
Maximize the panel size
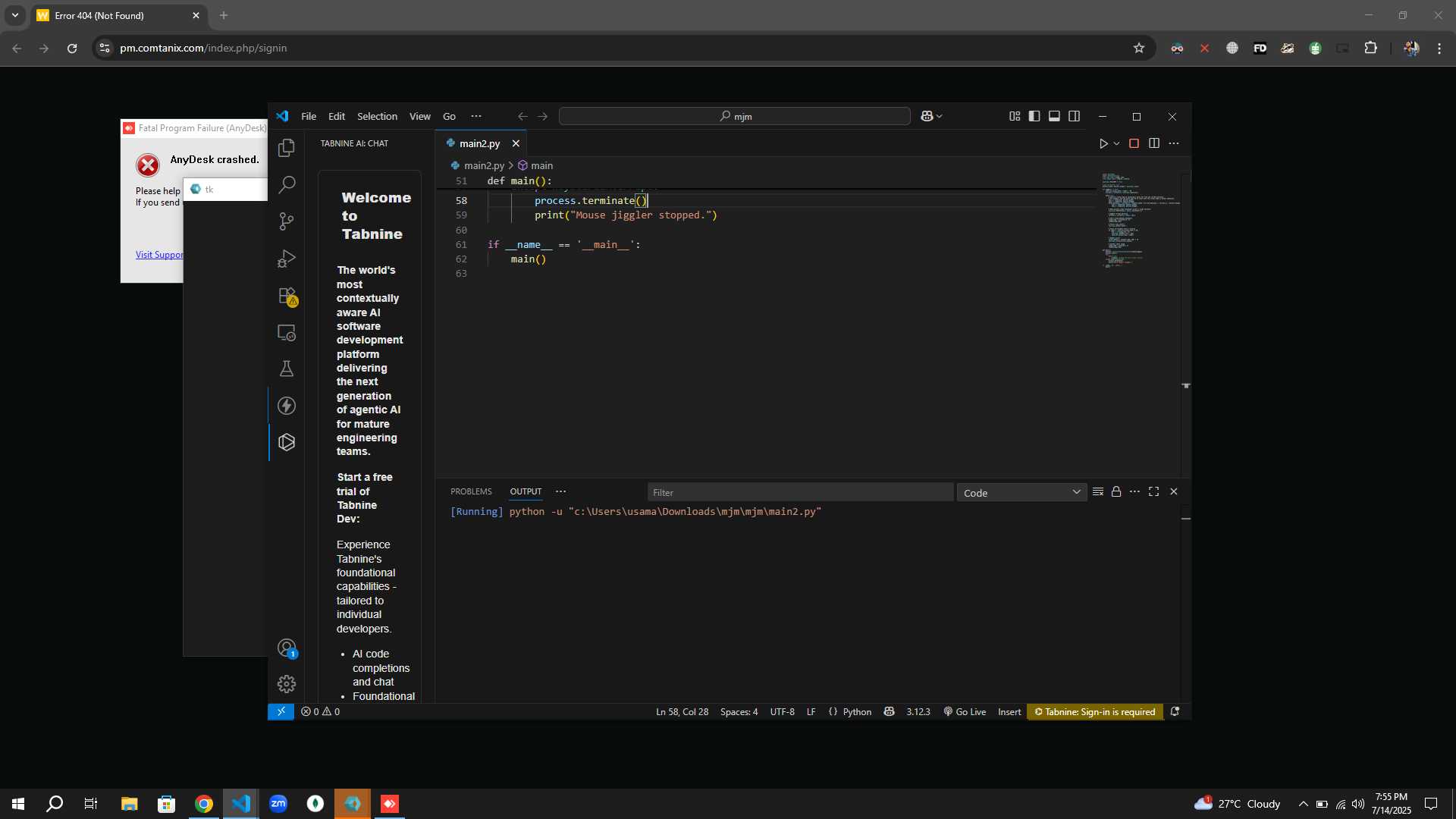[x=1154, y=491]
